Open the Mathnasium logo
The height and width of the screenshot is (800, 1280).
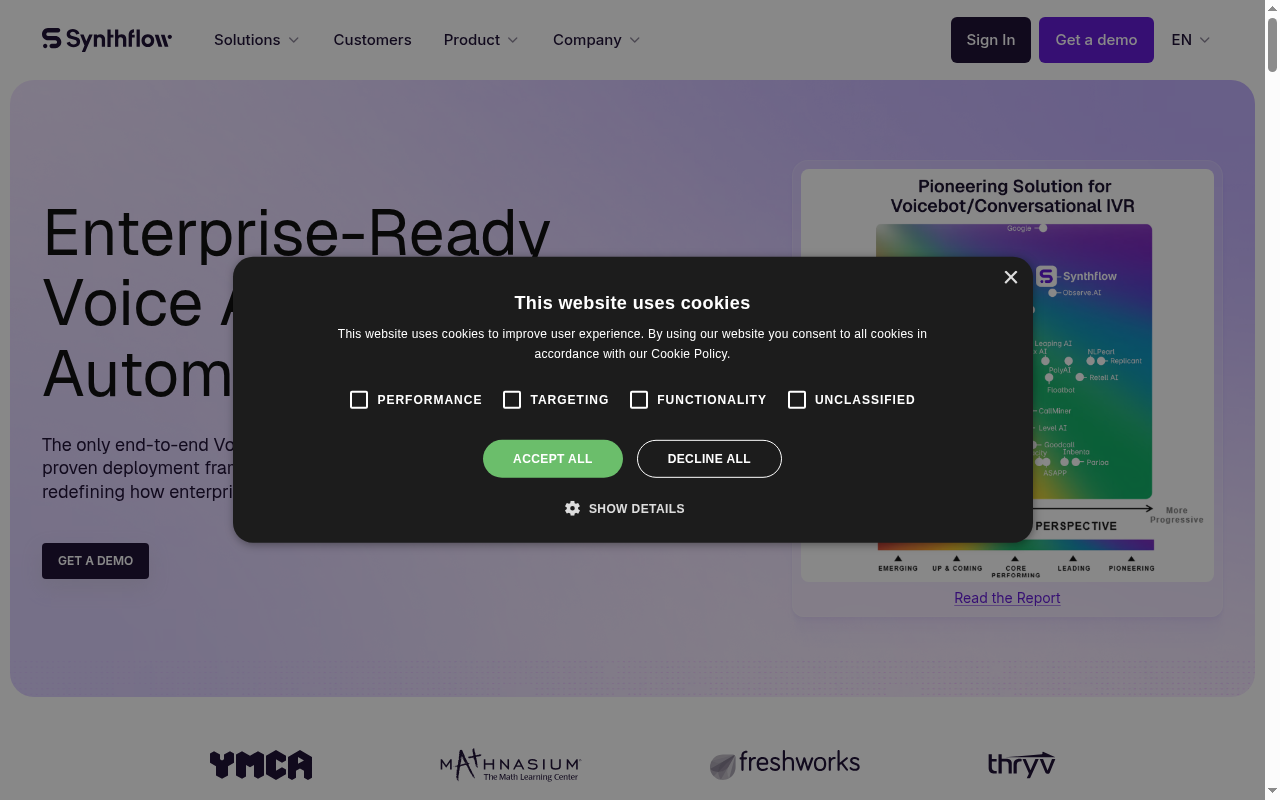point(510,765)
